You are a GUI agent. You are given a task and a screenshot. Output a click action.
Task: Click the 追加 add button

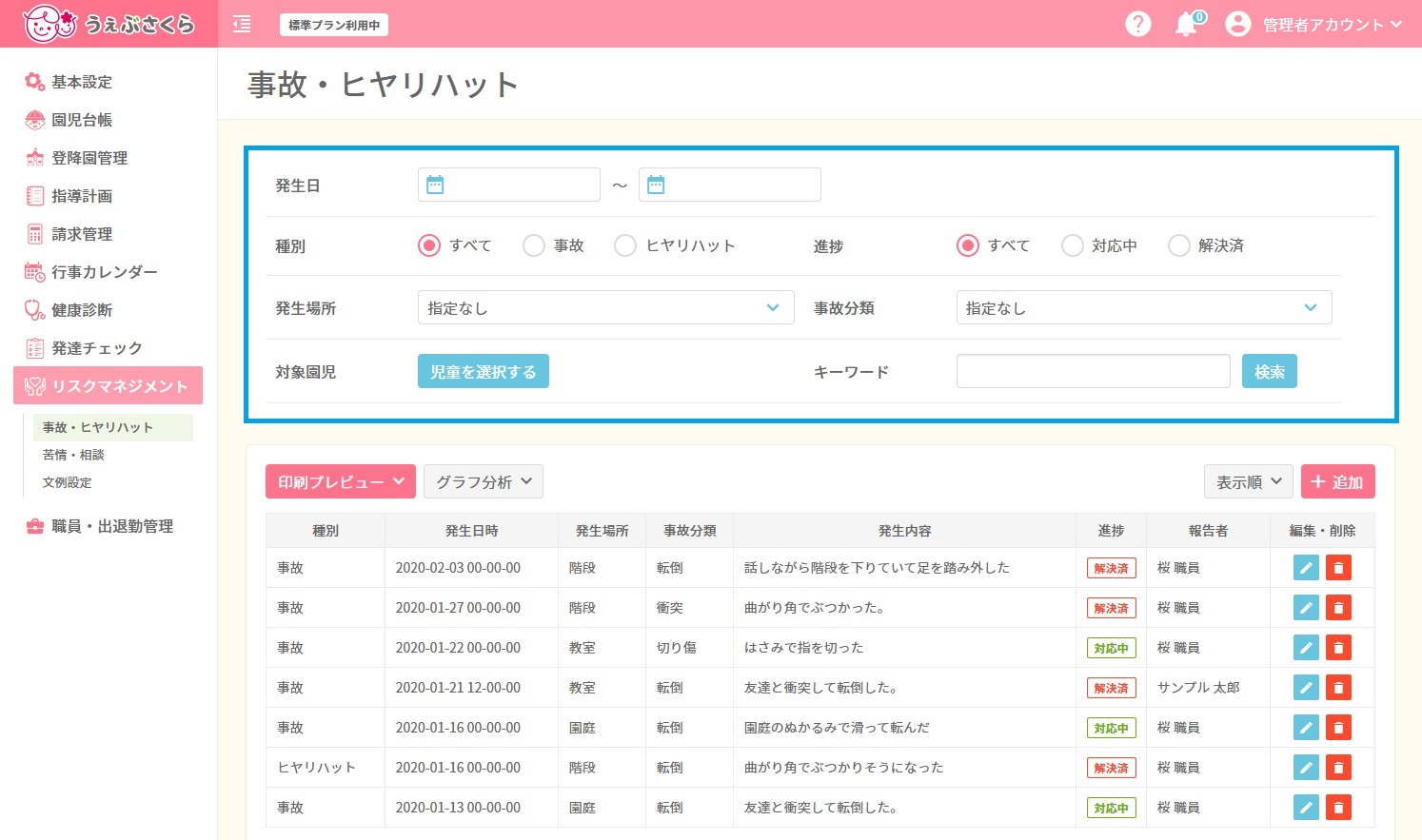(x=1337, y=481)
